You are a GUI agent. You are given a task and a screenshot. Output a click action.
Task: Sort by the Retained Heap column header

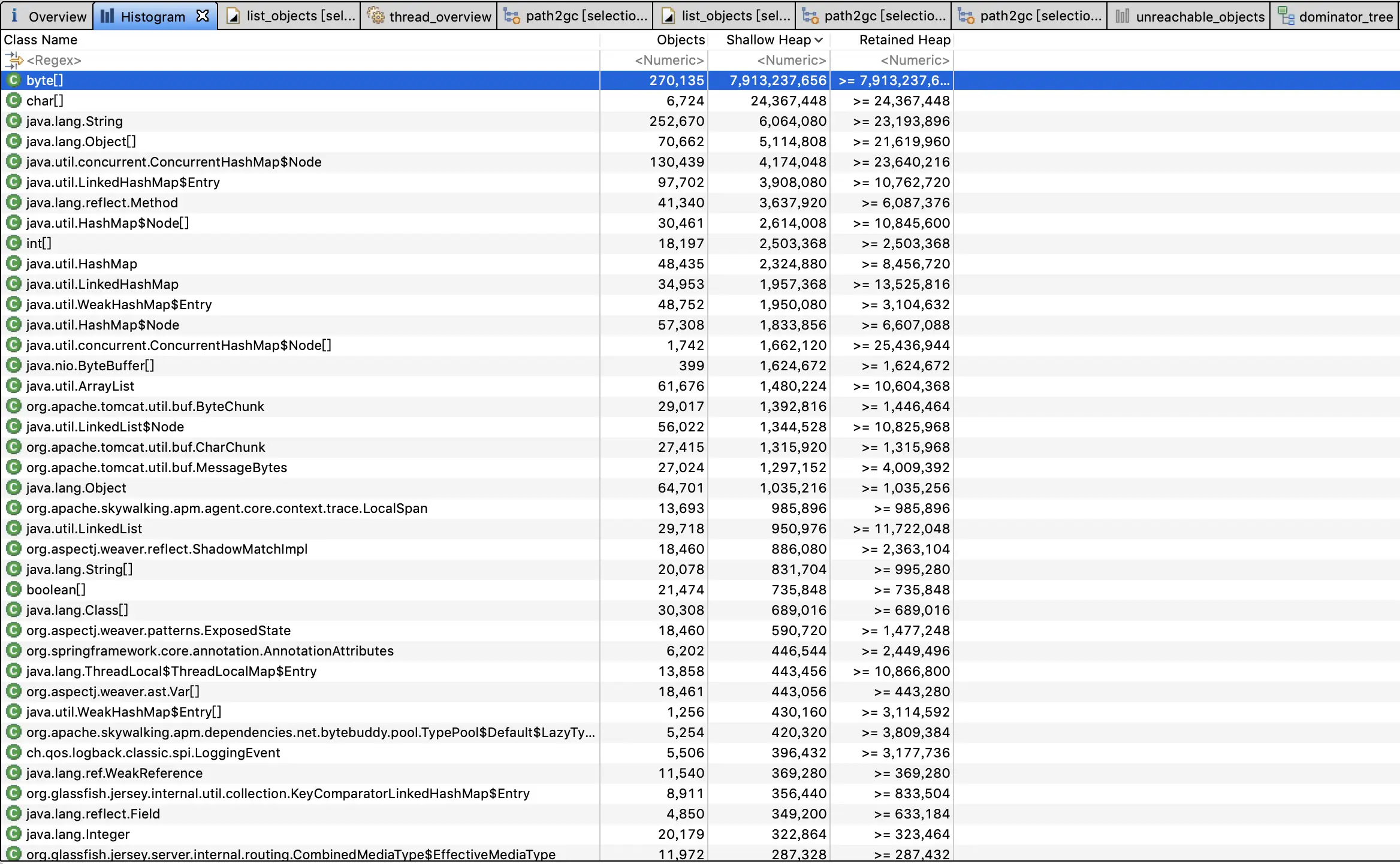pos(904,40)
